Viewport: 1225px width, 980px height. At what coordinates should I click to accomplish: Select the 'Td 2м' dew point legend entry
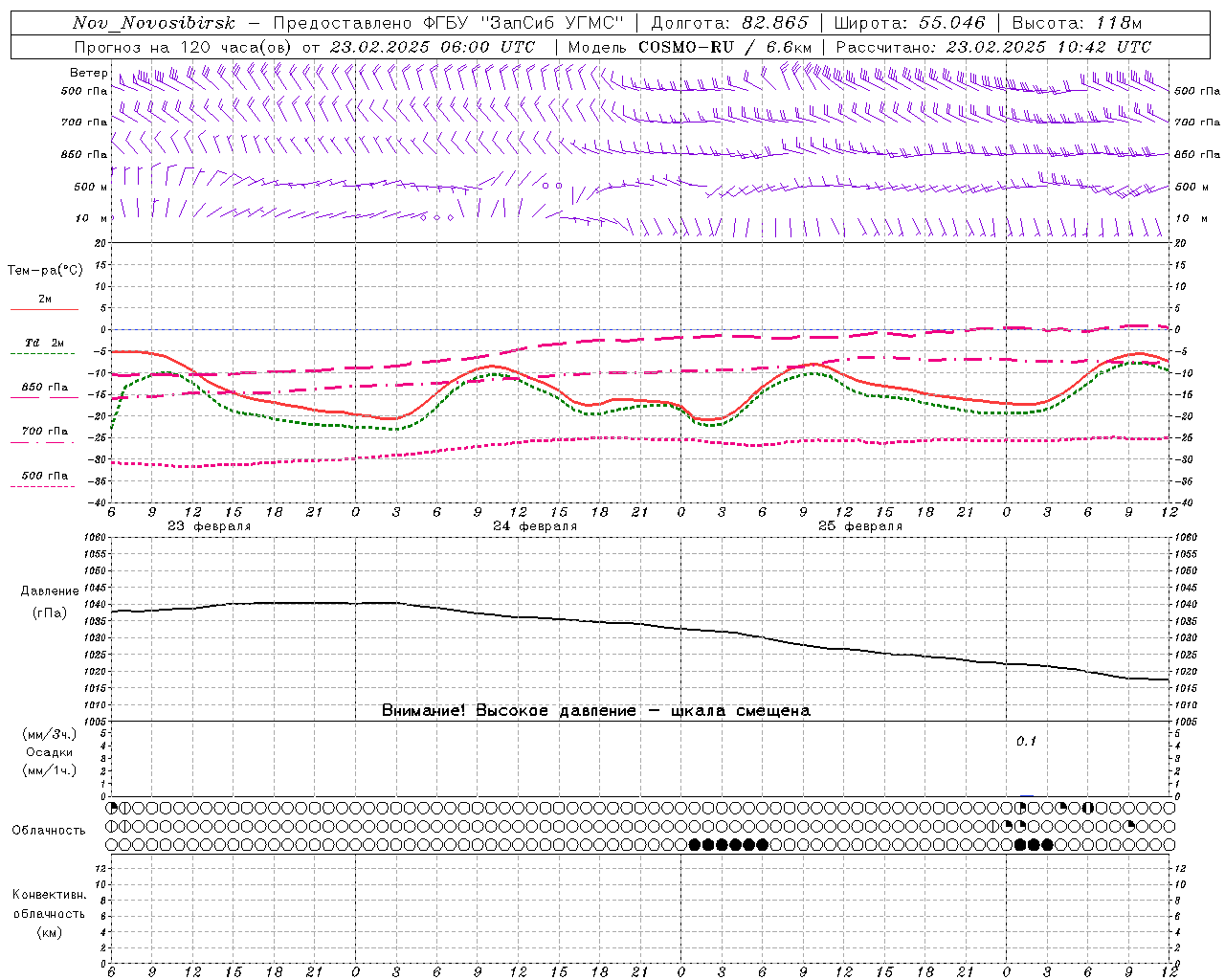(x=44, y=343)
